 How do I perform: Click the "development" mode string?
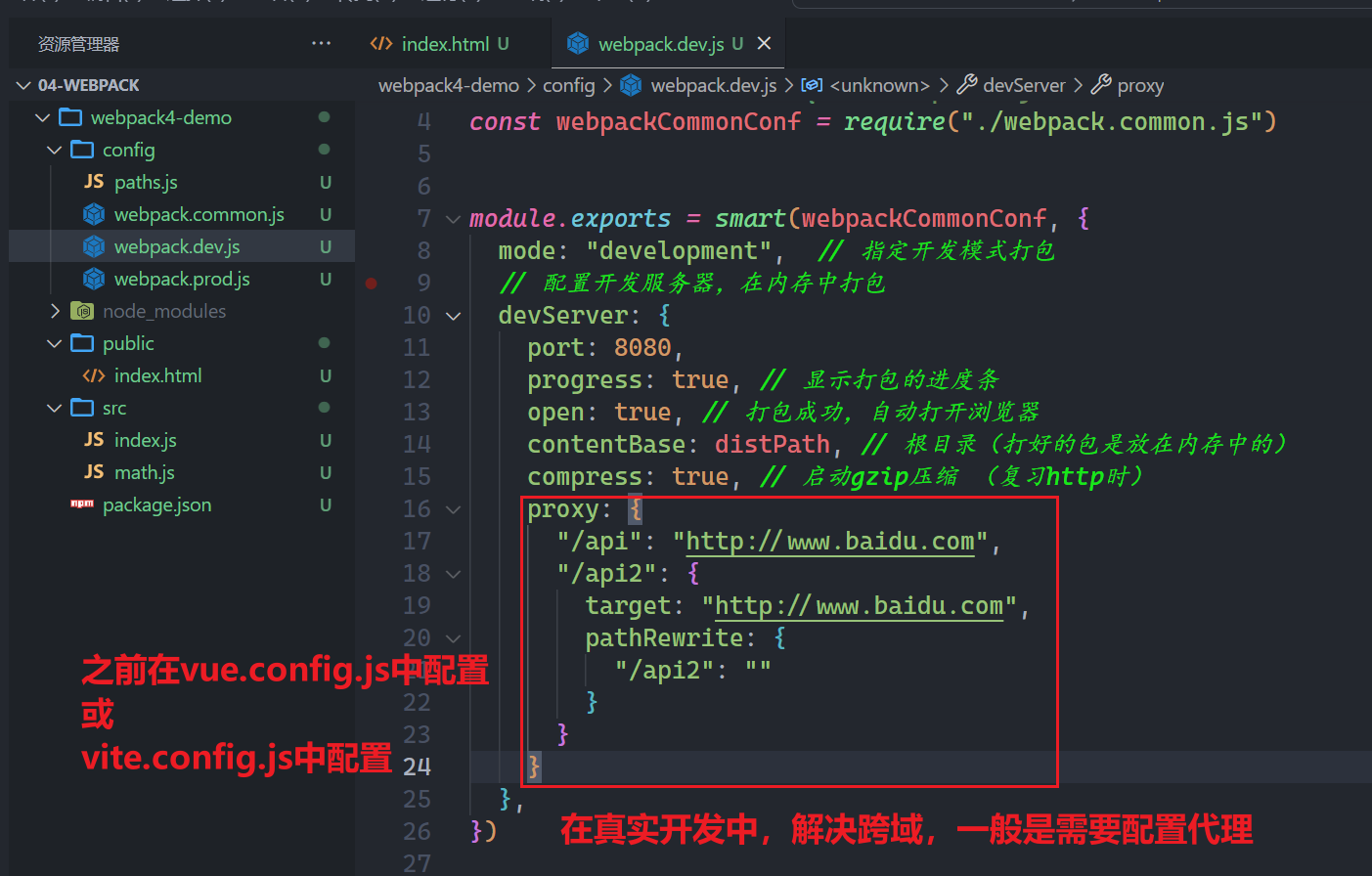pos(679,251)
